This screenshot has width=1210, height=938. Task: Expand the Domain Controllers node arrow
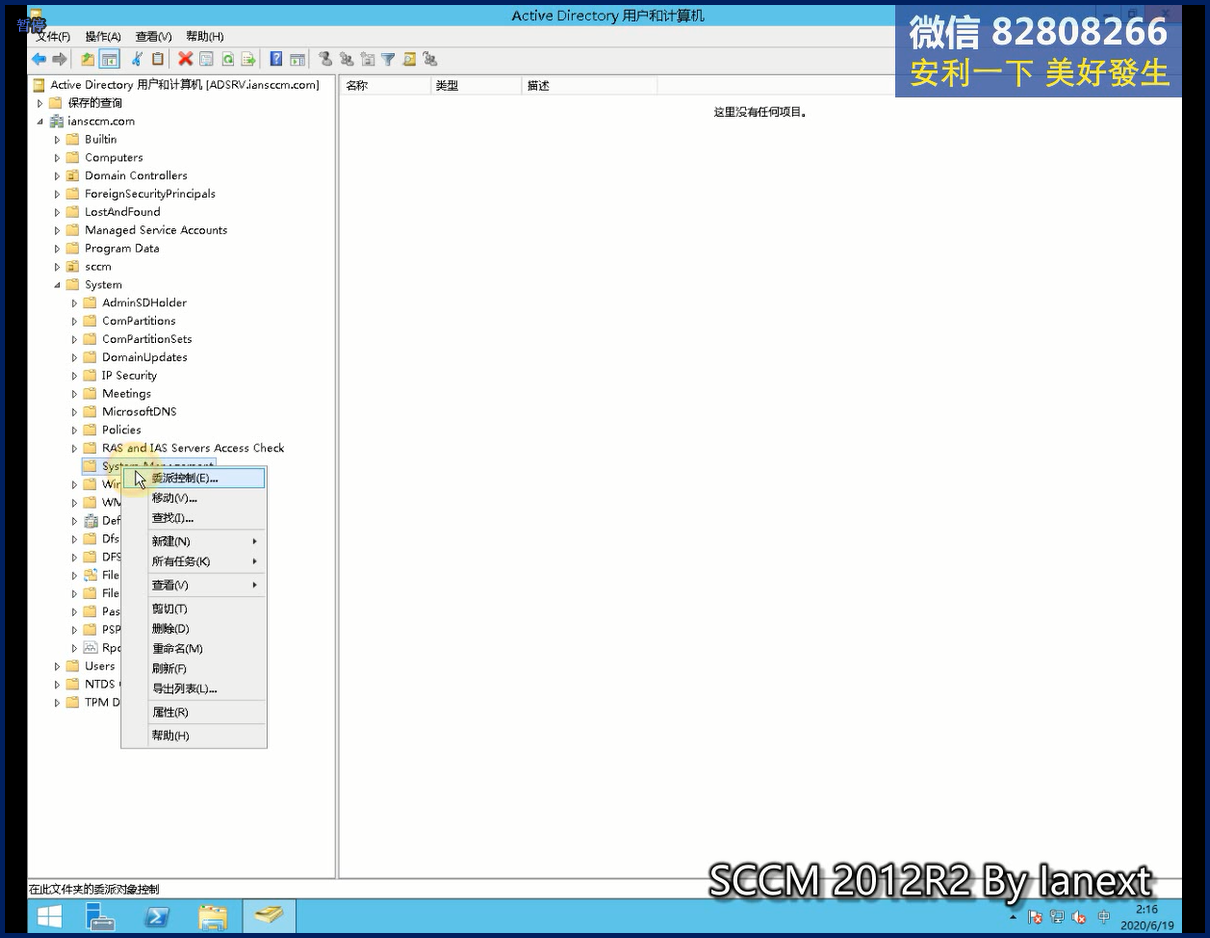(57, 176)
